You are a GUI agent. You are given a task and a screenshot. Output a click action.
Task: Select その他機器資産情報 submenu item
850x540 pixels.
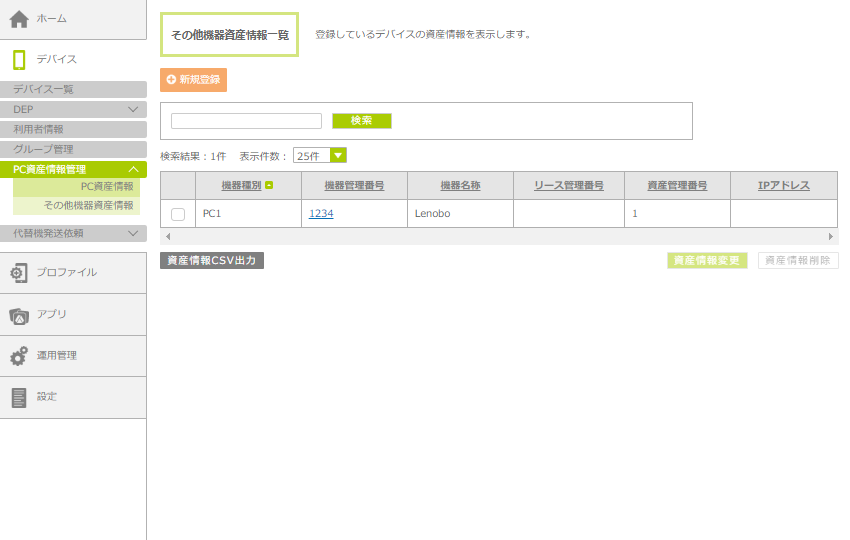(88, 205)
